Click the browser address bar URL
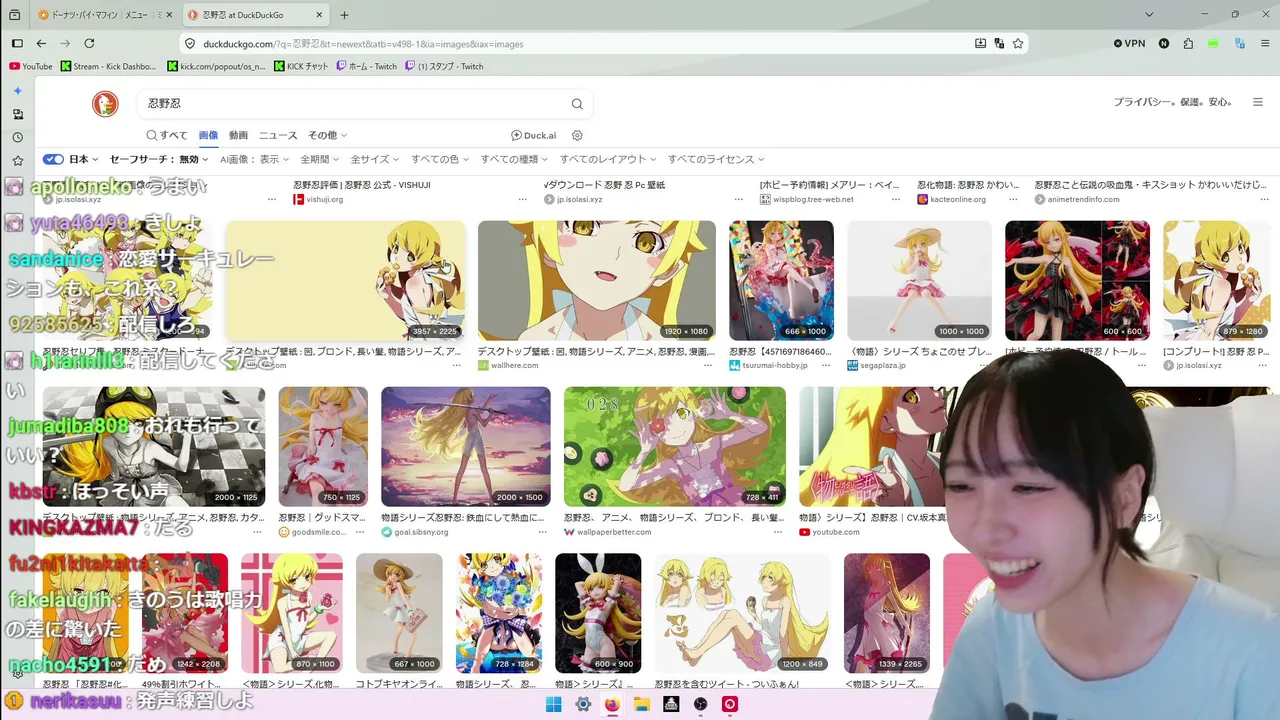Screen dimensions: 1280x720 (x=363, y=44)
